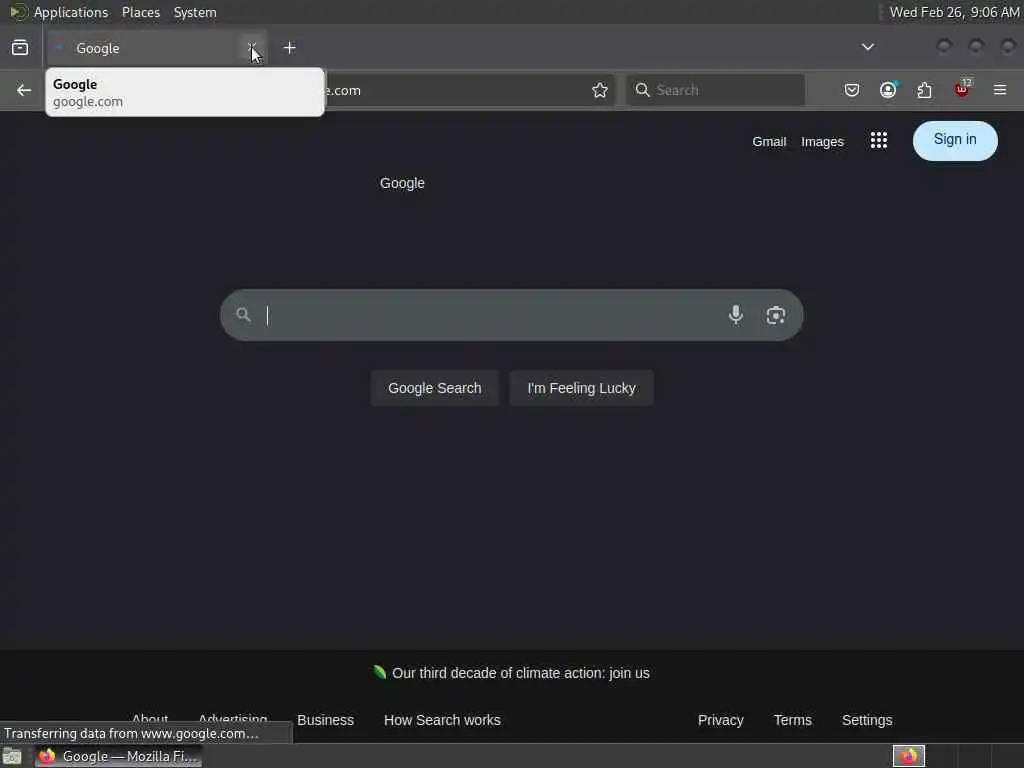This screenshot has height=768, width=1024.
Task: Click the Firefox toolbar Search field
Action: click(716, 90)
